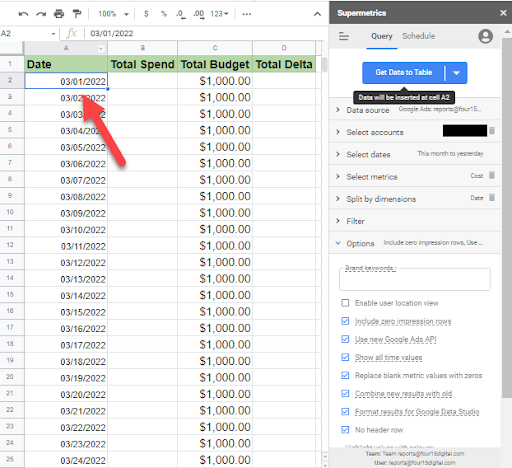The width and height of the screenshot is (512, 468).
Task: Select the Total Spend header cell
Action: [x=143, y=64]
